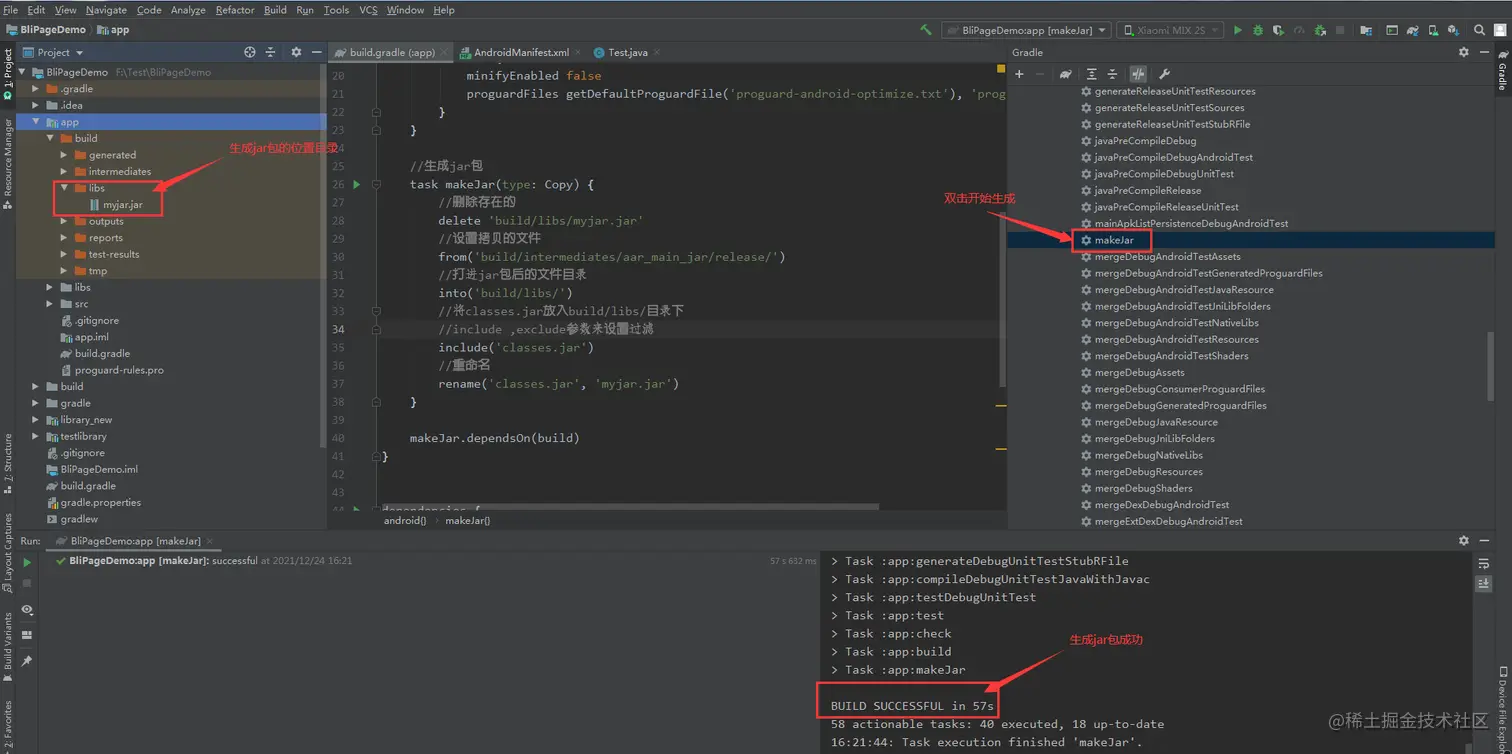
Task: Toggle offline mode in Gradle toolbar
Action: 1138,74
